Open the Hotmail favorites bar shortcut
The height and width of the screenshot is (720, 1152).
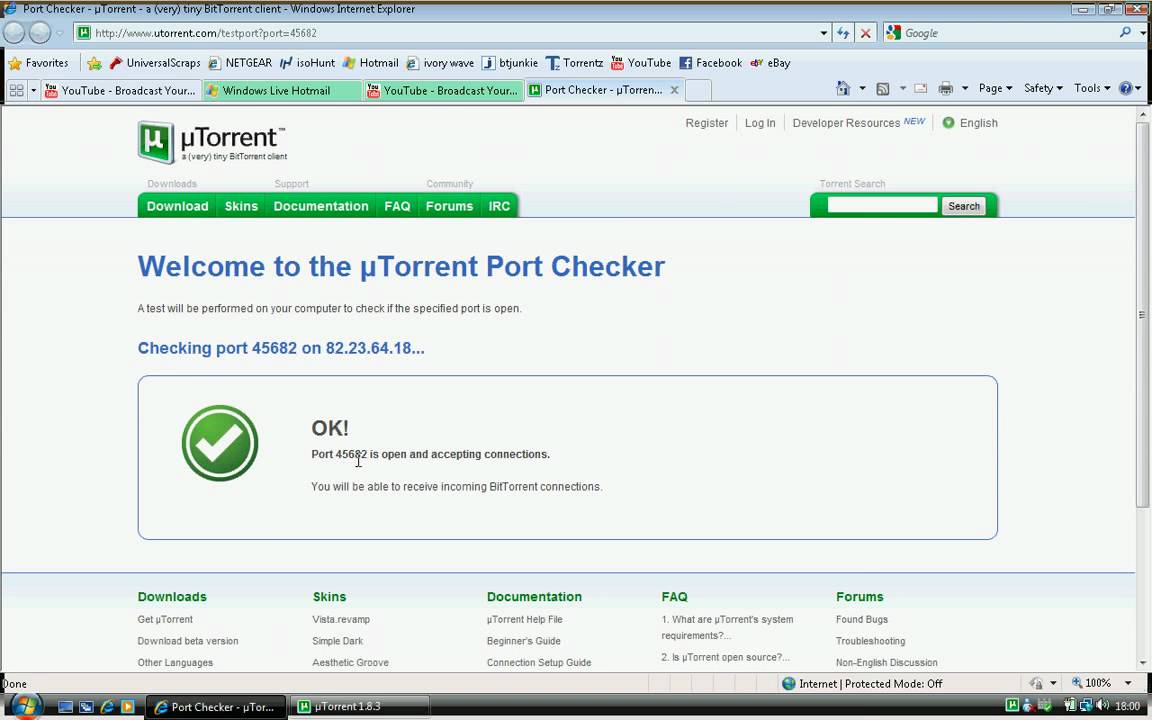click(370, 63)
